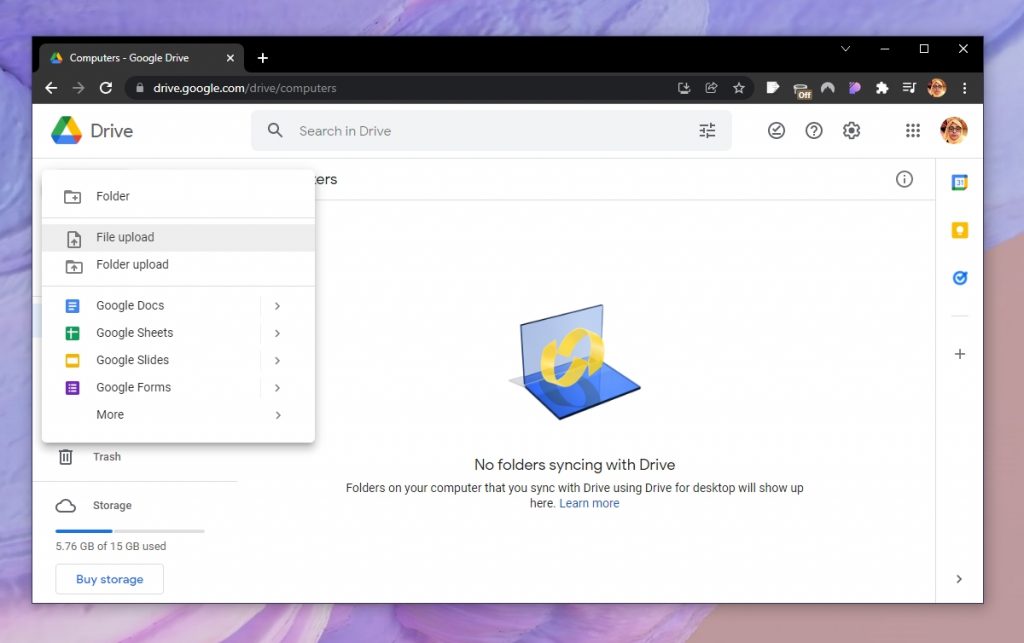
Task: Open Chrome extensions puzzle icon
Action: tap(882, 88)
